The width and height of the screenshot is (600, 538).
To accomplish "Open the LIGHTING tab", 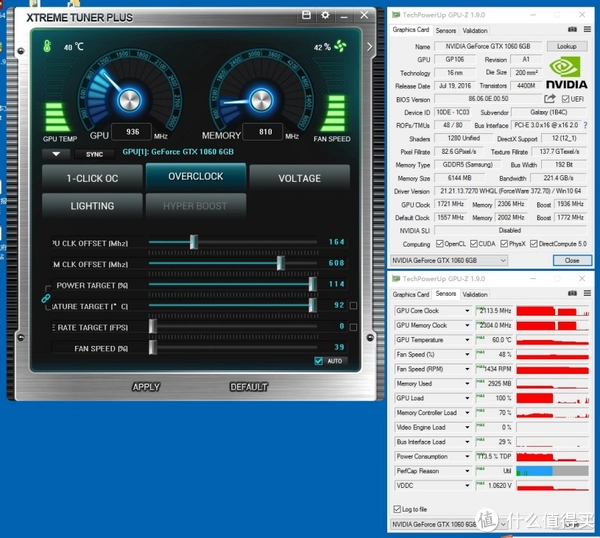I will pos(92,206).
